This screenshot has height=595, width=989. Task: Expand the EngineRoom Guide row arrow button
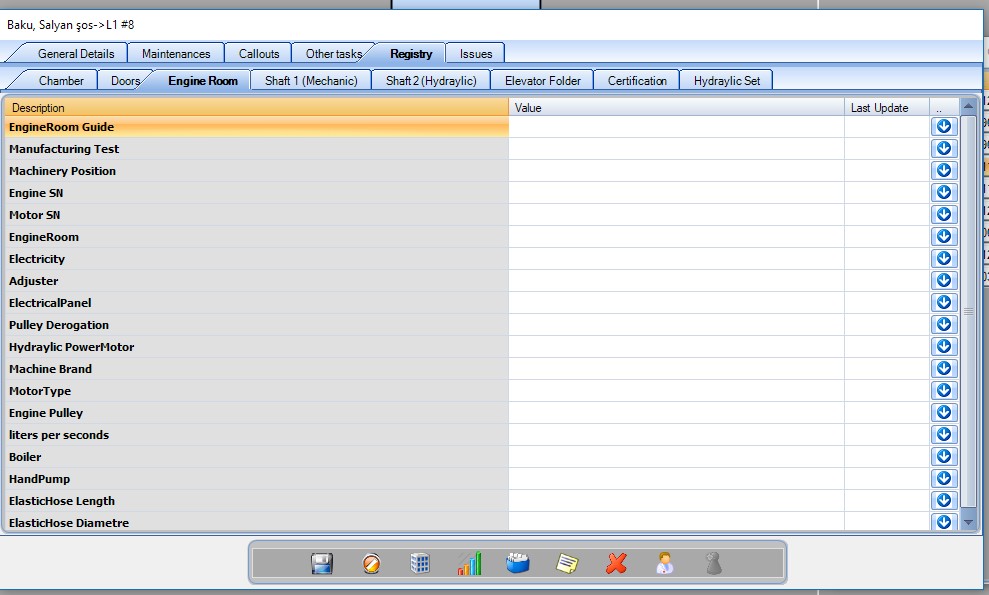[x=943, y=127]
